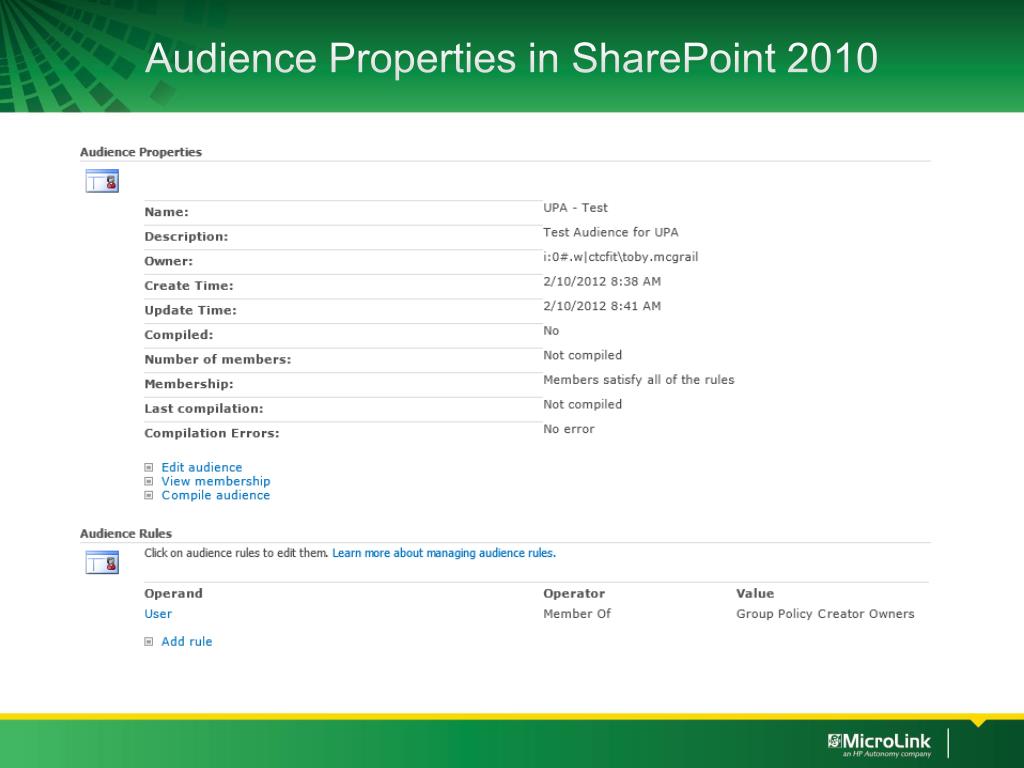Click the Last compilation: label
The image size is (1024, 768).
coord(204,409)
